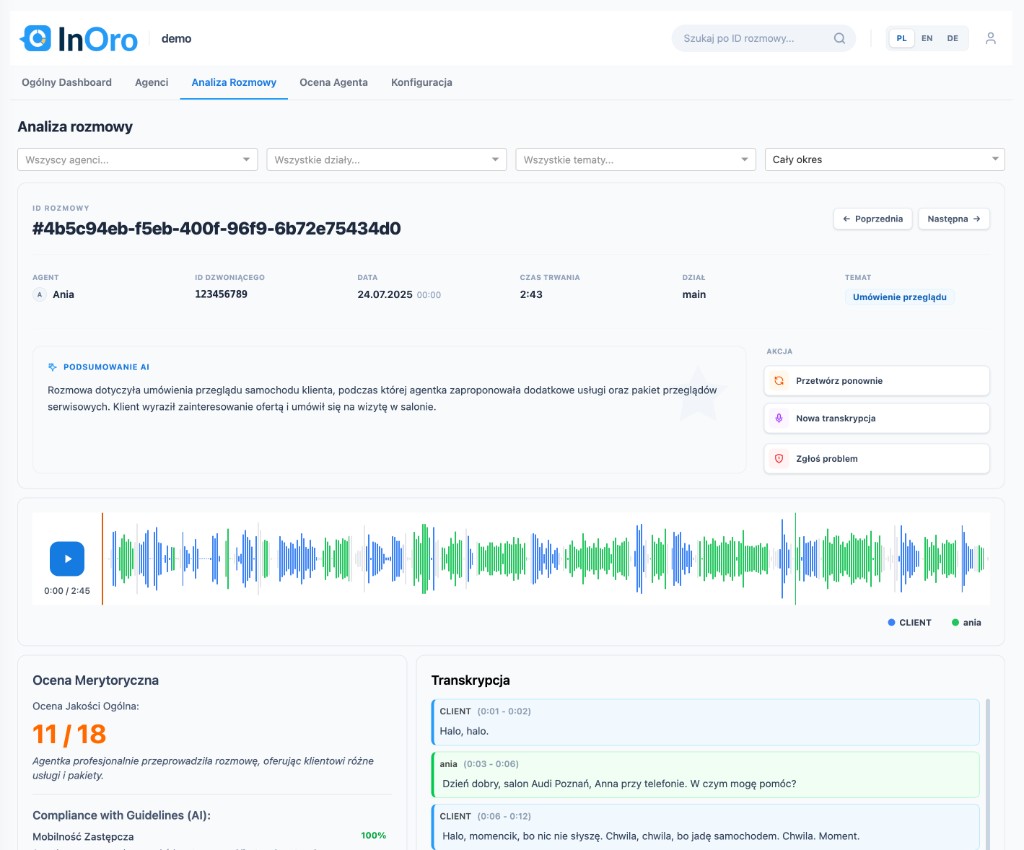Viewport: 1024px width, 850px height.
Task: Open the Ocena Agenta tab
Action: tap(333, 83)
